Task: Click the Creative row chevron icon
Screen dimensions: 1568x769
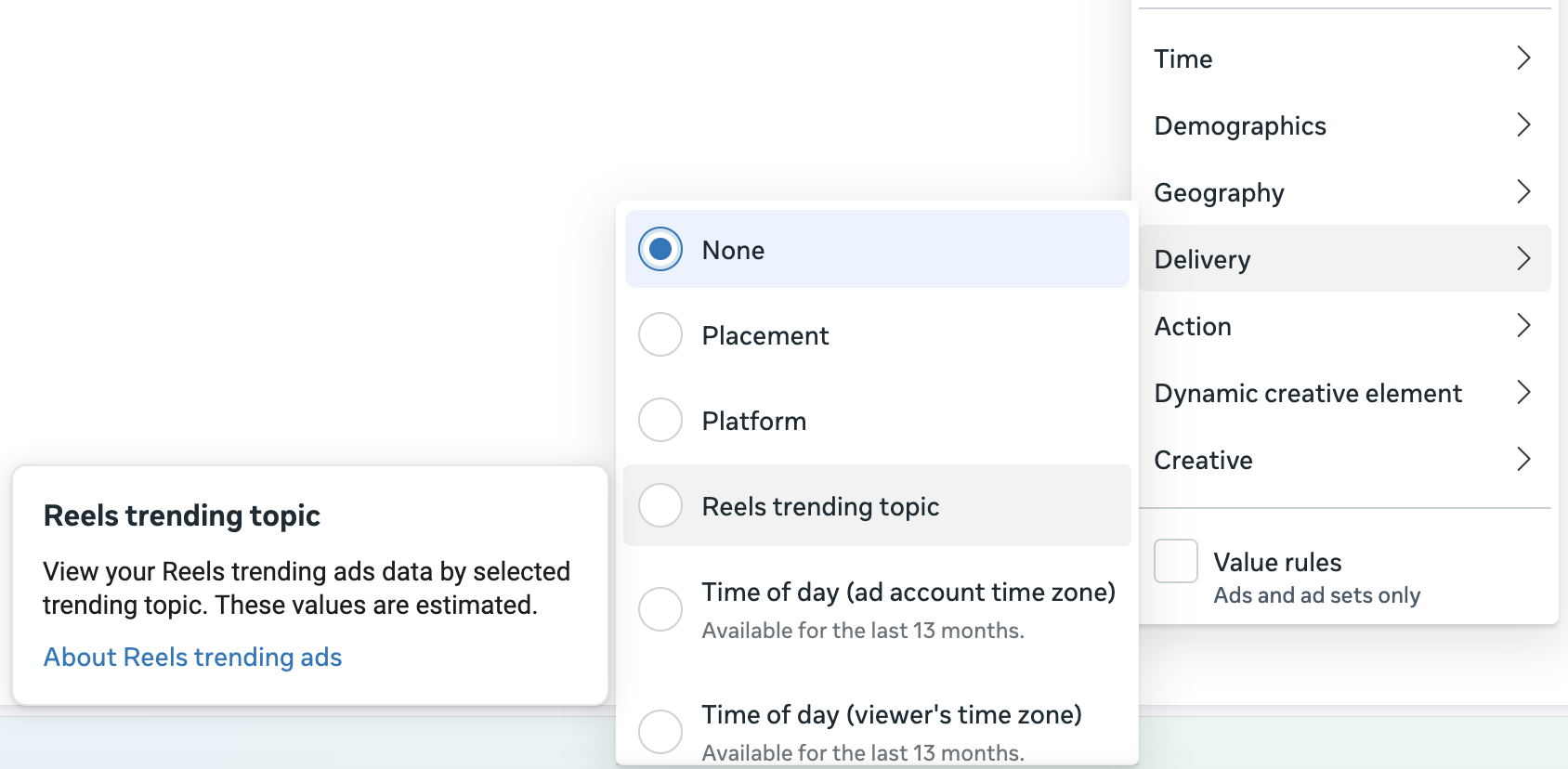Action: (x=1522, y=459)
